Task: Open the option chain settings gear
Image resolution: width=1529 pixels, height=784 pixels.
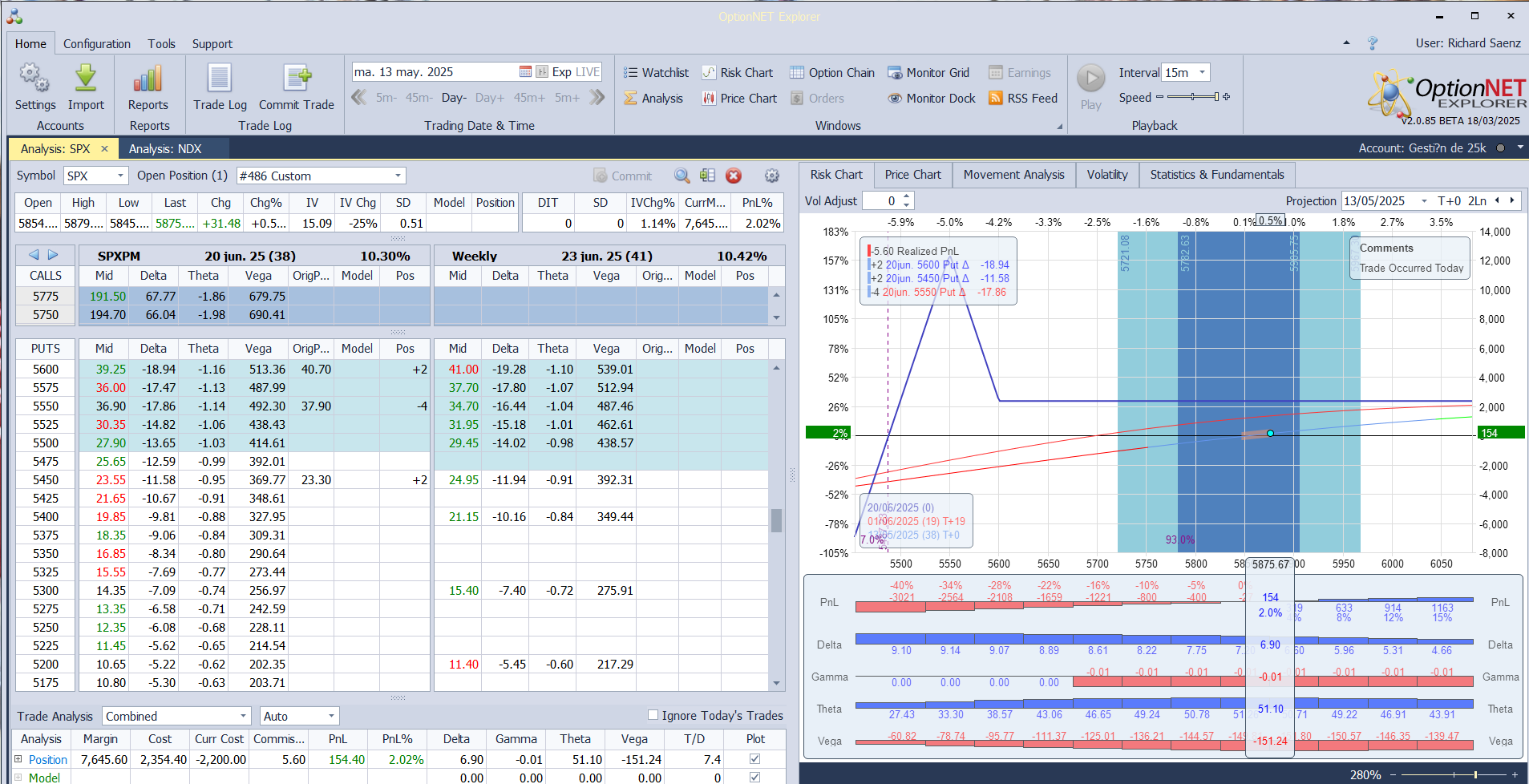Action: pyautogui.click(x=772, y=176)
